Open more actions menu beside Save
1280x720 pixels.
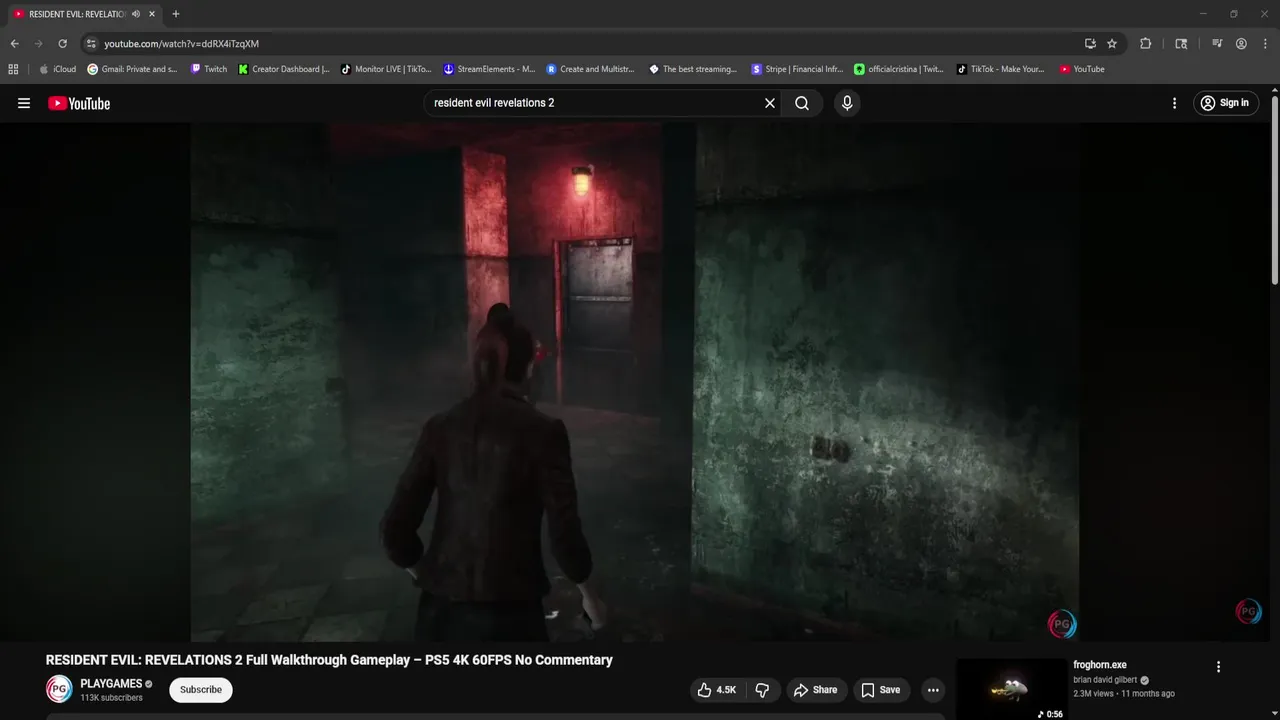pyautogui.click(x=933, y=690)
